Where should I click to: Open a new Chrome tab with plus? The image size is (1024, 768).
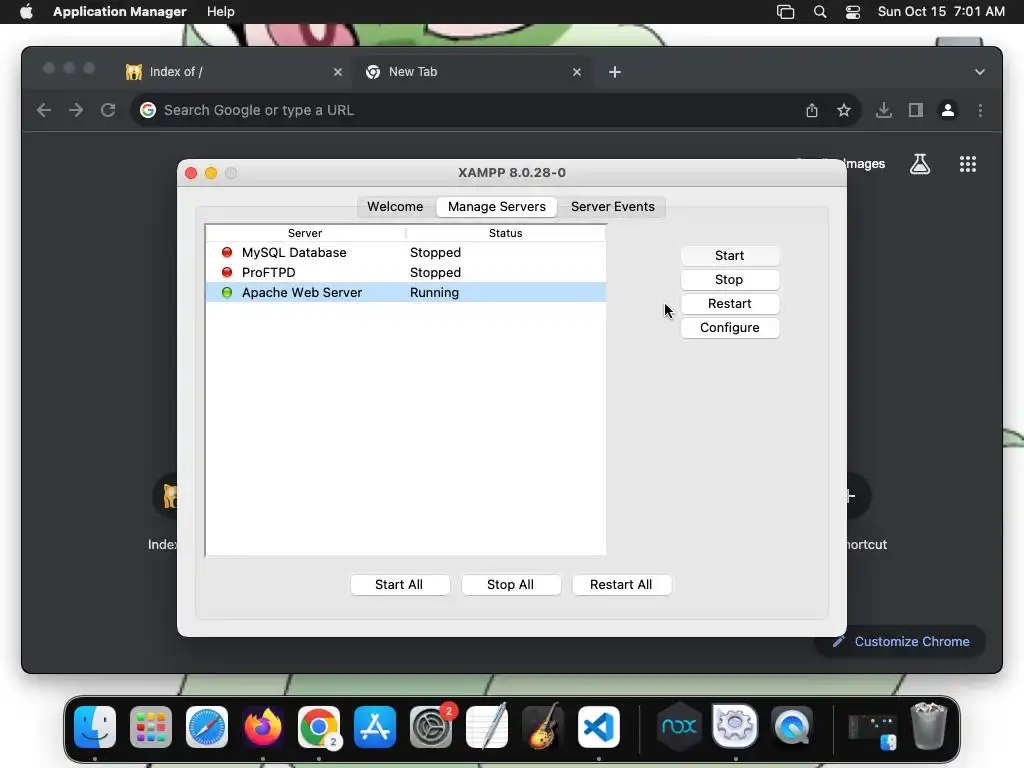click(615, 72)
